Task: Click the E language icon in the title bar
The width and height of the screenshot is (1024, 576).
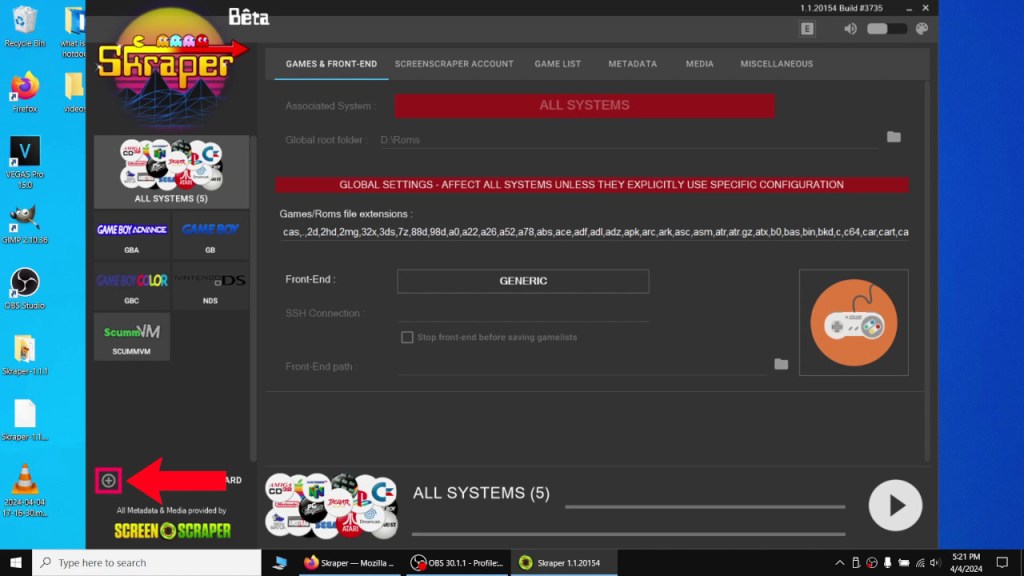Action: pyautogui.click(x=806, y=30)
